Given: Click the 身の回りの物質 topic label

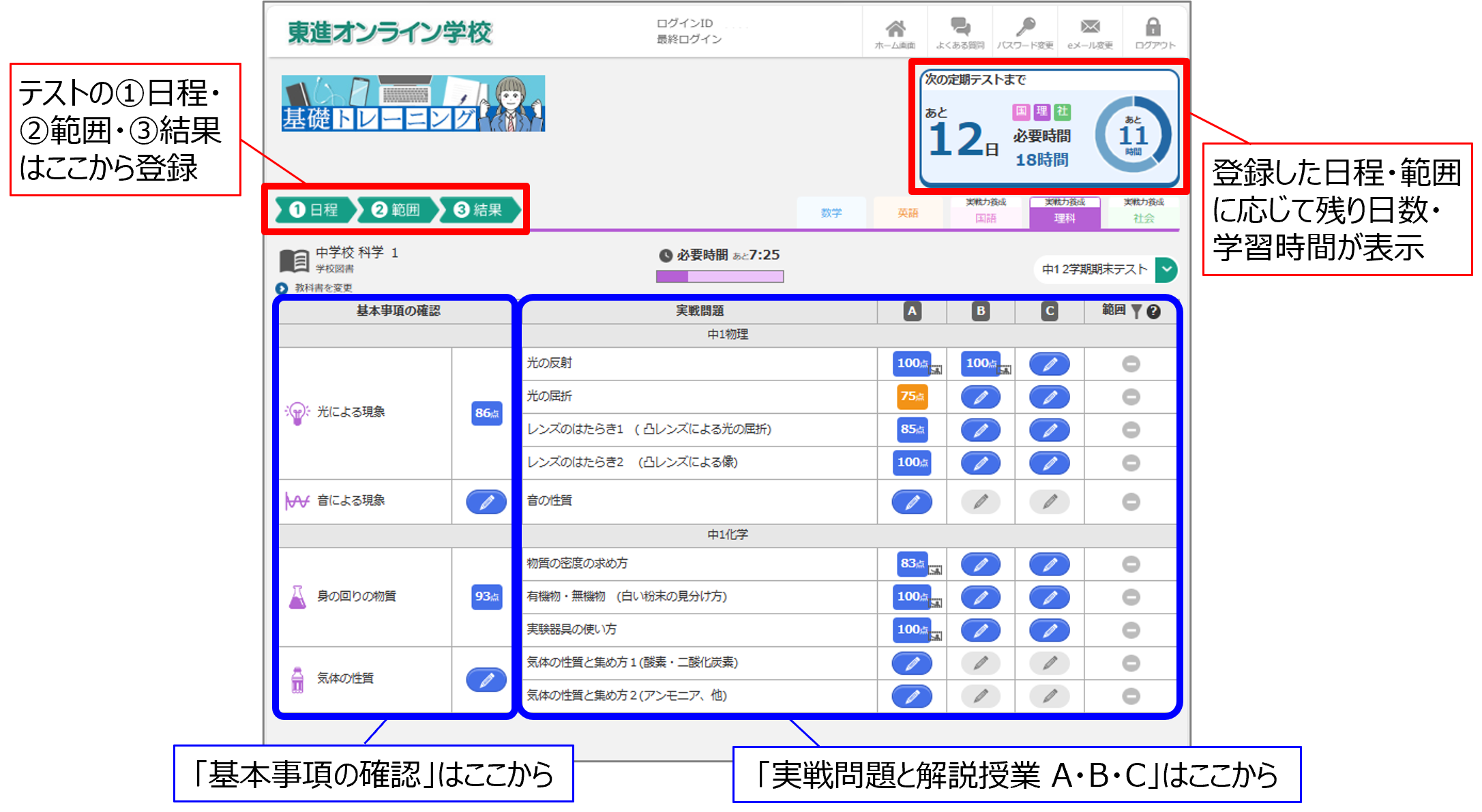Looking at the screenshot, I should (x=356, y=596).
